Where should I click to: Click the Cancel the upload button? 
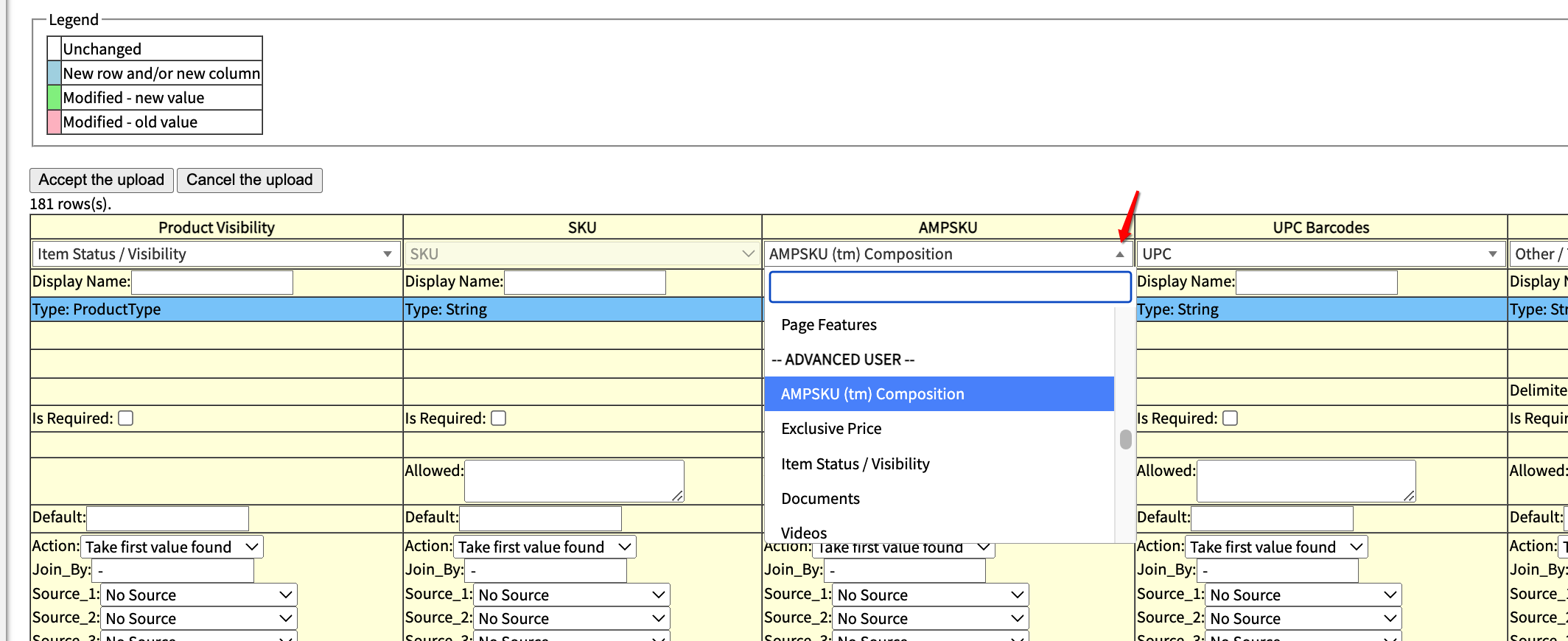click(x=249, y=180)
